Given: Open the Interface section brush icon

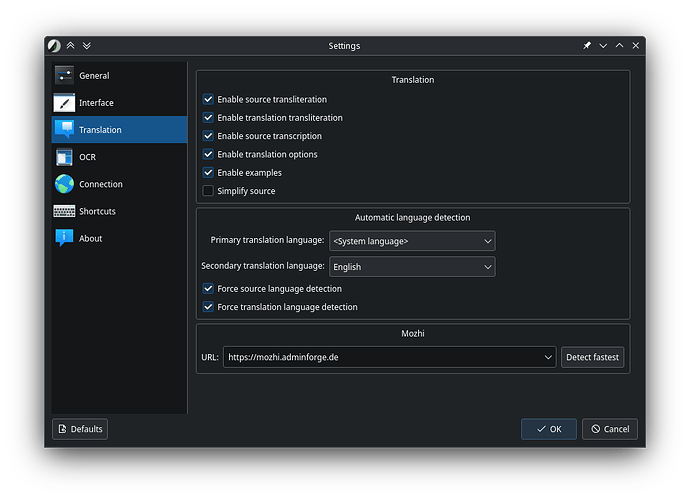Looking at the screenshot, I should tap(64, 103).
